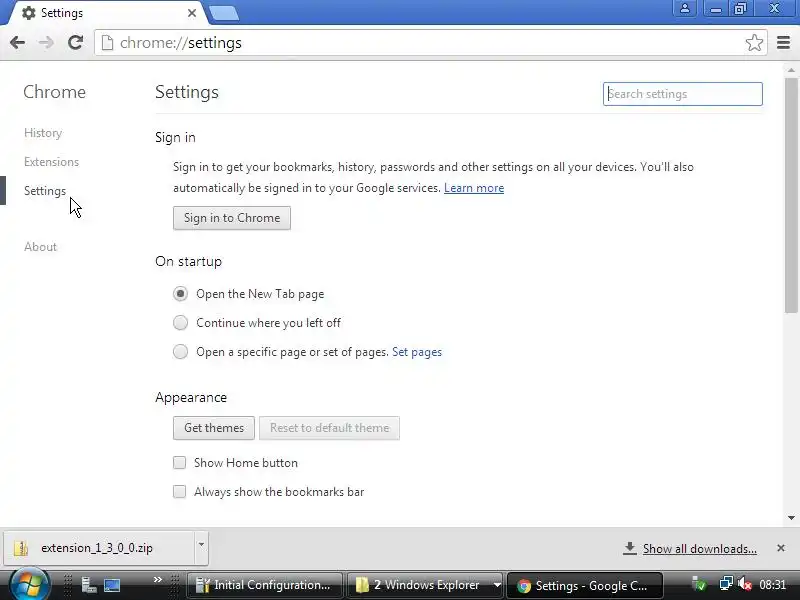Click the Settings gear icon on the tab
This screenshot has height=600, width=800.
[x=29, y=13]
